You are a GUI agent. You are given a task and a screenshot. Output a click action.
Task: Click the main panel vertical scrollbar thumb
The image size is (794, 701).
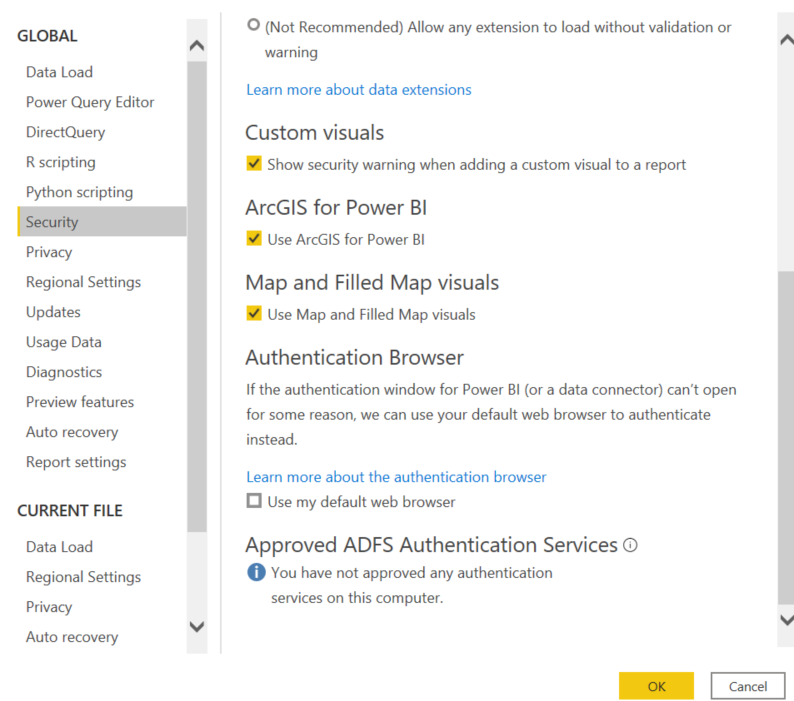point(786,438)
